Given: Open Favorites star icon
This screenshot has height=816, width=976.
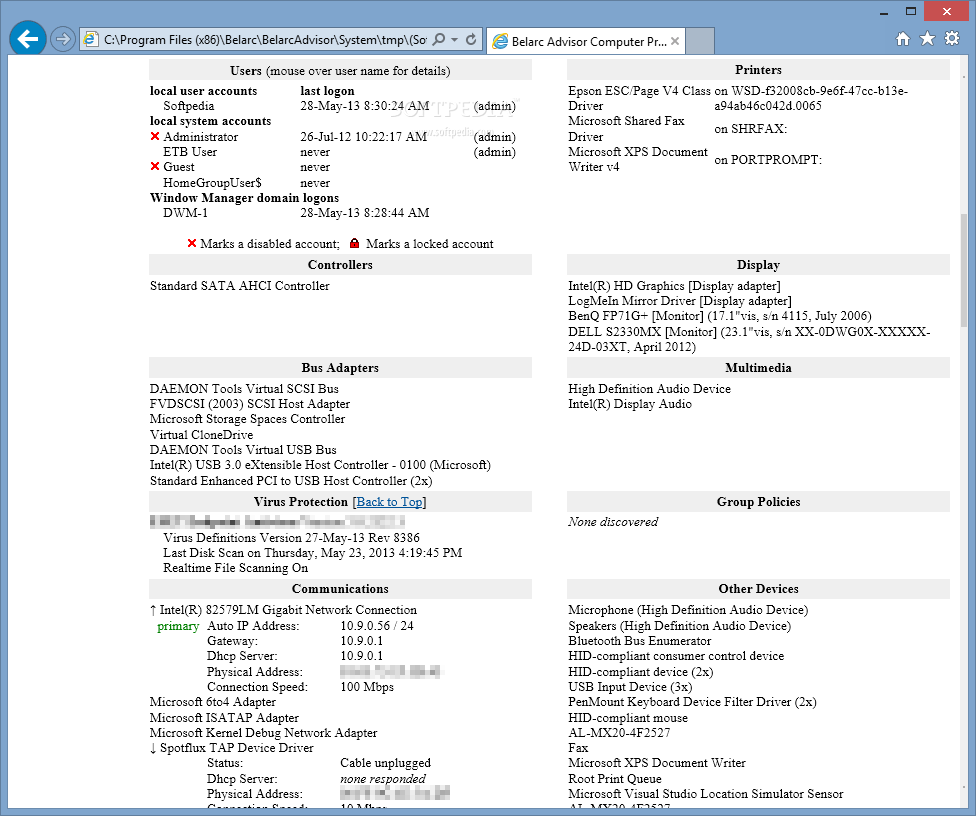Looking at the screenshot, I should (927, 39).
